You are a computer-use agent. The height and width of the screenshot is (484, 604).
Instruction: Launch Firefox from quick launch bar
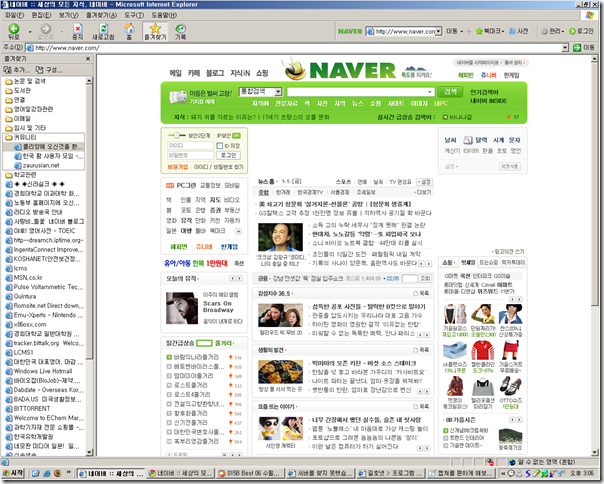tap(58, 473)
